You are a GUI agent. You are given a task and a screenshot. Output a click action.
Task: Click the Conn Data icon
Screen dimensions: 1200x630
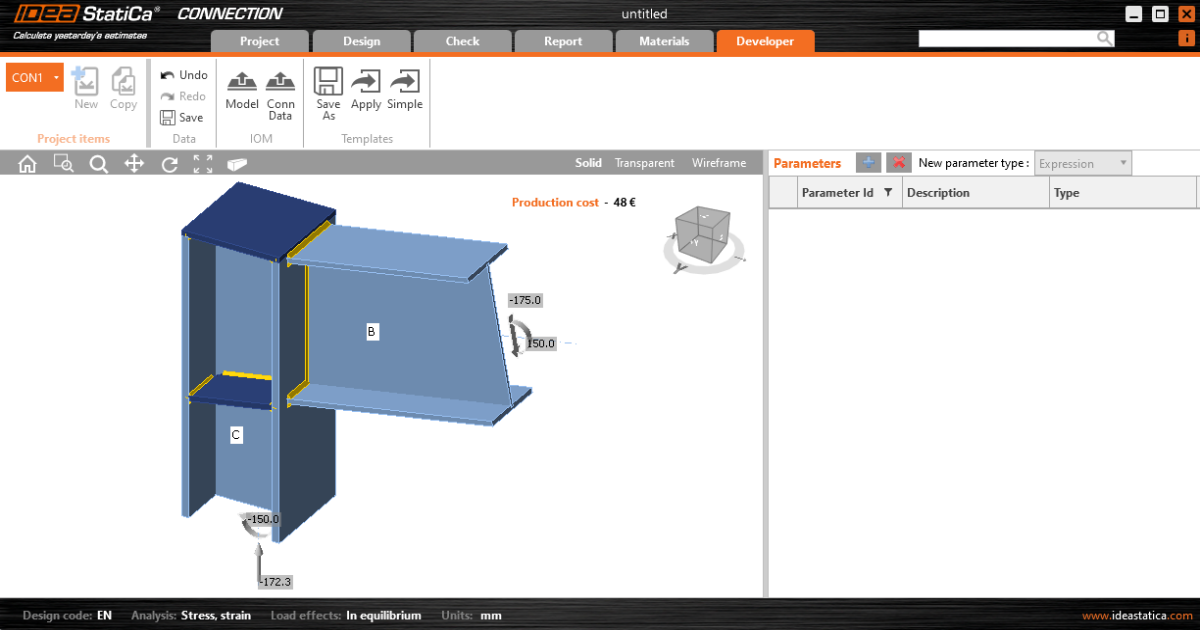tap(280, 90)
